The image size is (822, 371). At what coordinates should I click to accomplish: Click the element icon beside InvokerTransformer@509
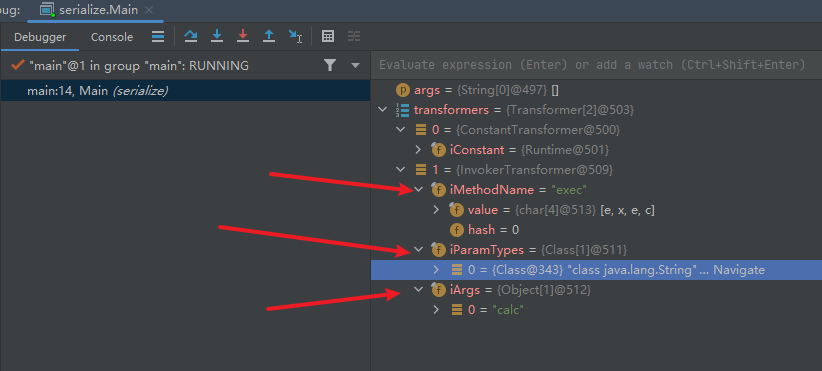click(420, 170)
